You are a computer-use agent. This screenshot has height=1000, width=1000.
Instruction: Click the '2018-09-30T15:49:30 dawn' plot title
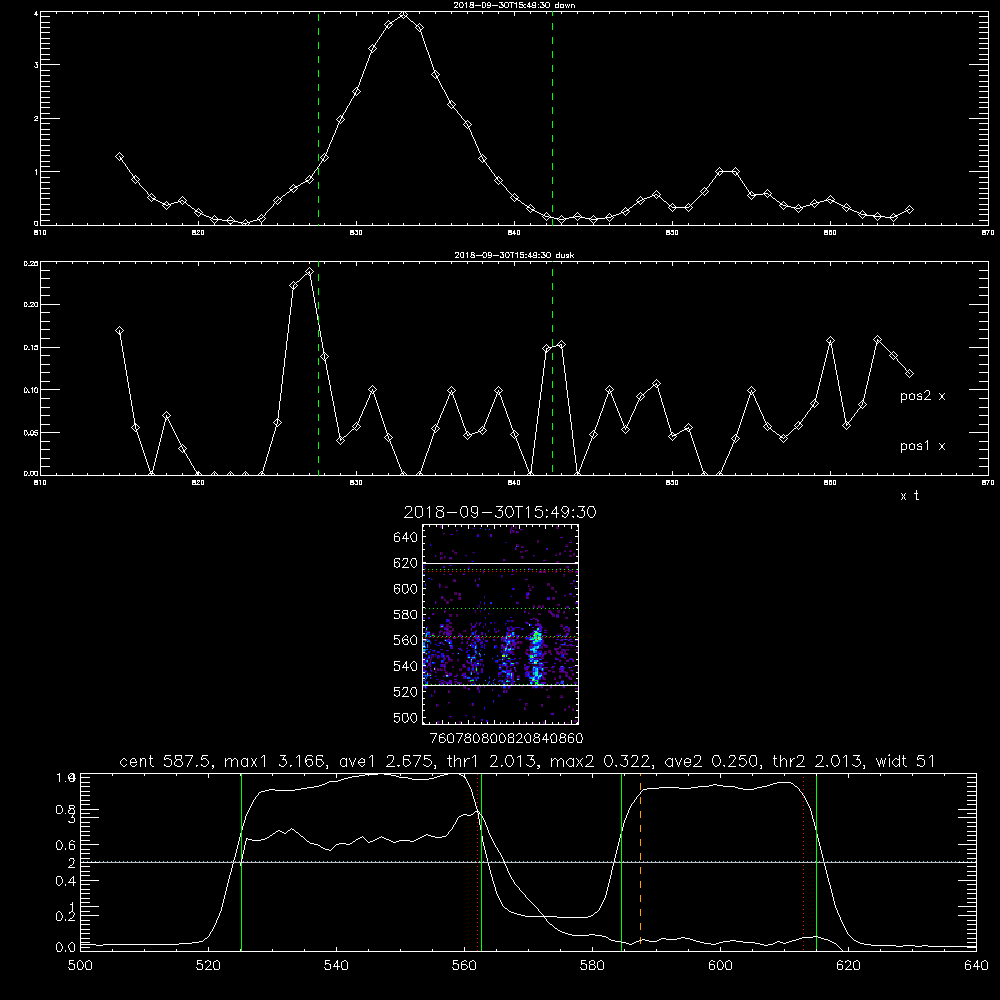click(514, 5)
